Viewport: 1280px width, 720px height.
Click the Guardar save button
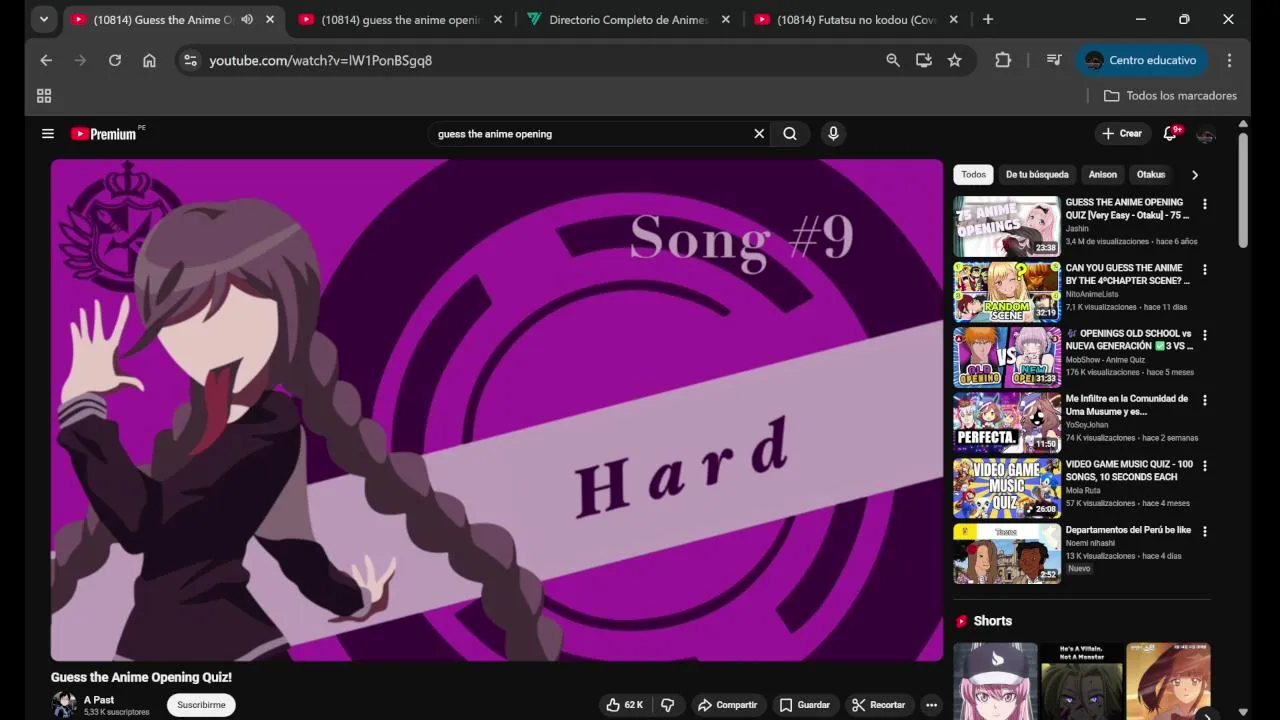[x=805, y=705]
